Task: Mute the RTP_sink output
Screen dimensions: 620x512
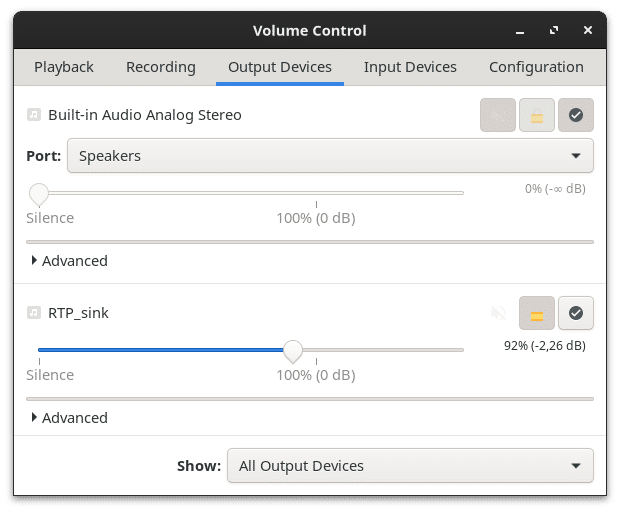Action: click(x=498, y=314)
